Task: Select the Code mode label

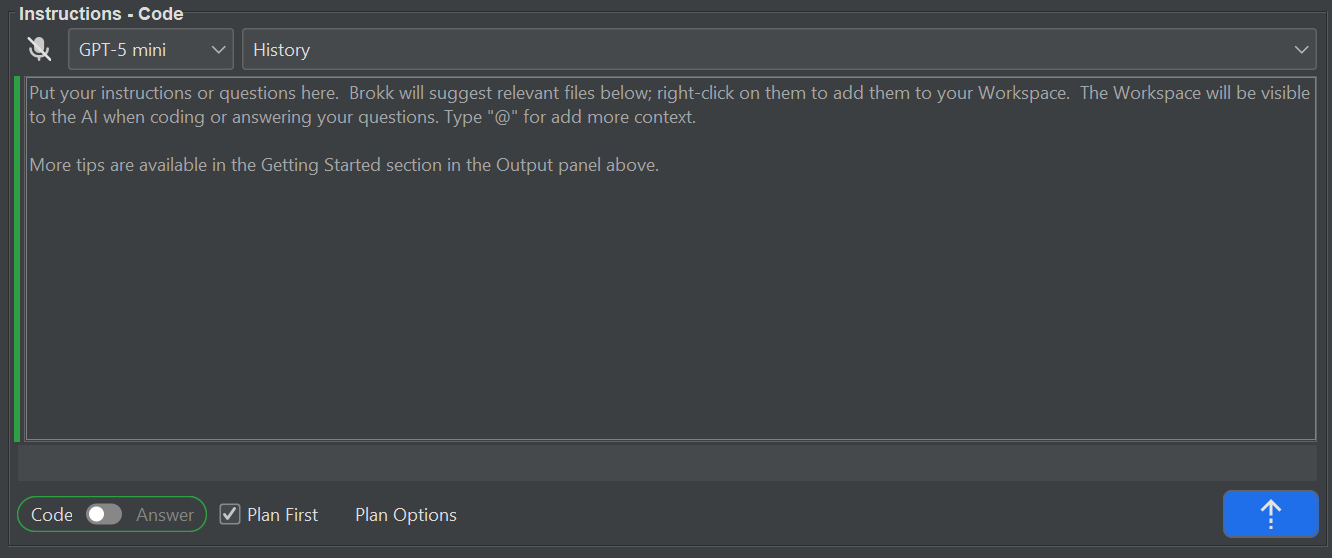Action: click(x=52, y=515)
